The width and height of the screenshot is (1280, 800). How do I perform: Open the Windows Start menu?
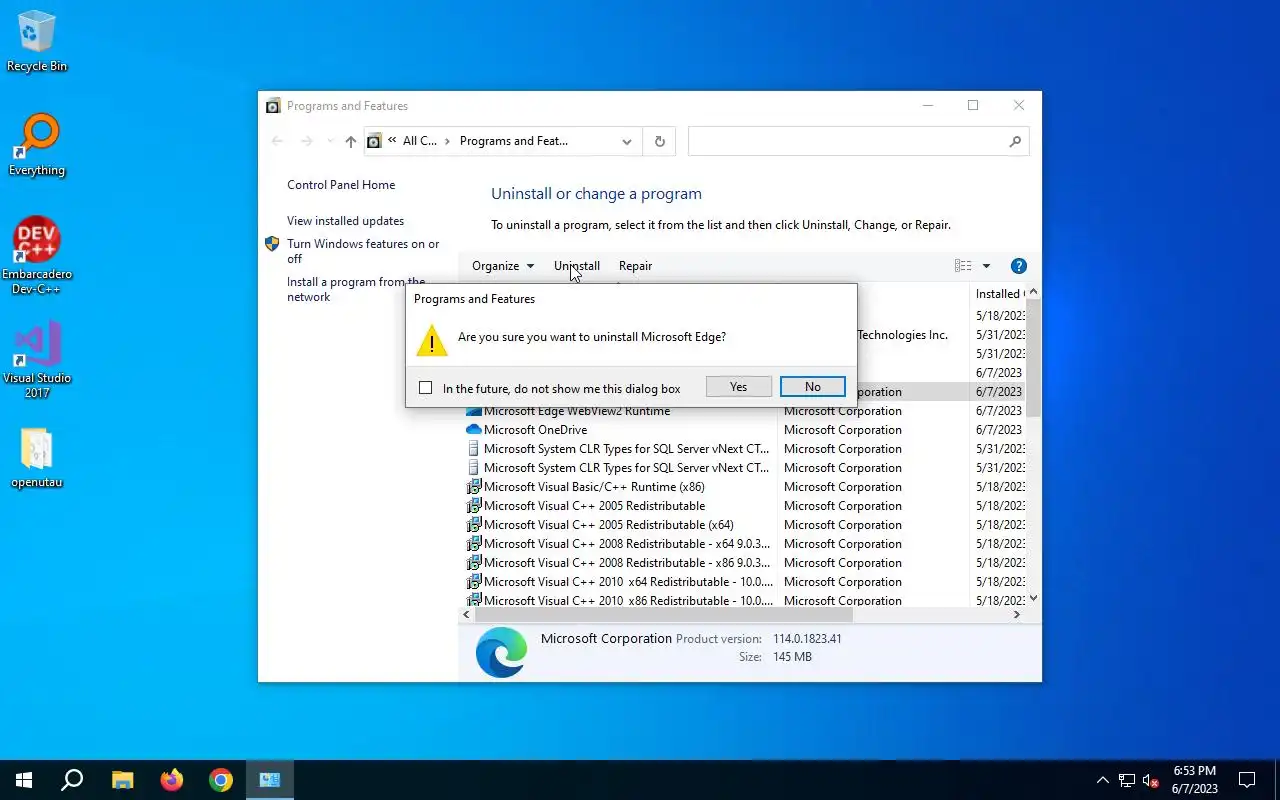pyautogui.click(x=24, y=780)
